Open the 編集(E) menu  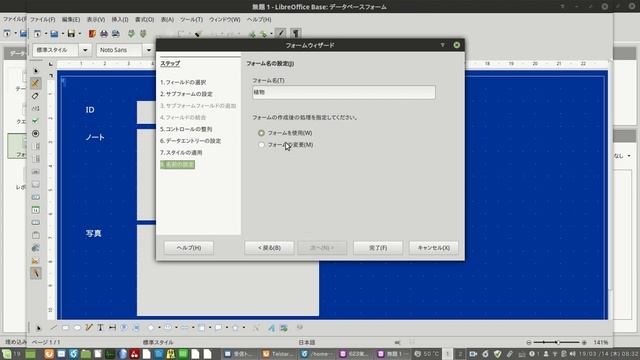pyautogui.click(x=71, y=20)
